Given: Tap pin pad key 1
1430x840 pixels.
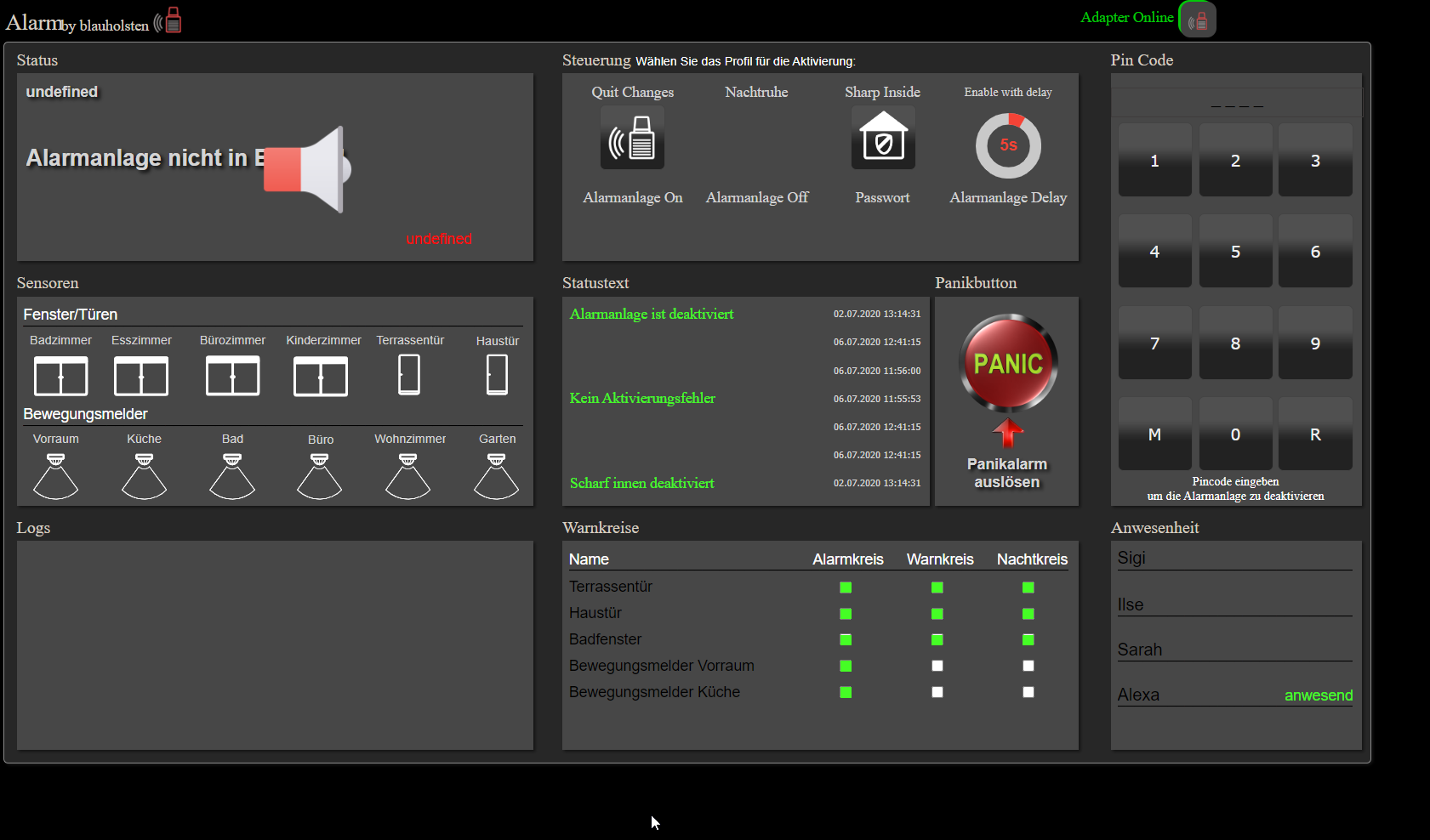Looking at the screenshot, I should 1154,160.
